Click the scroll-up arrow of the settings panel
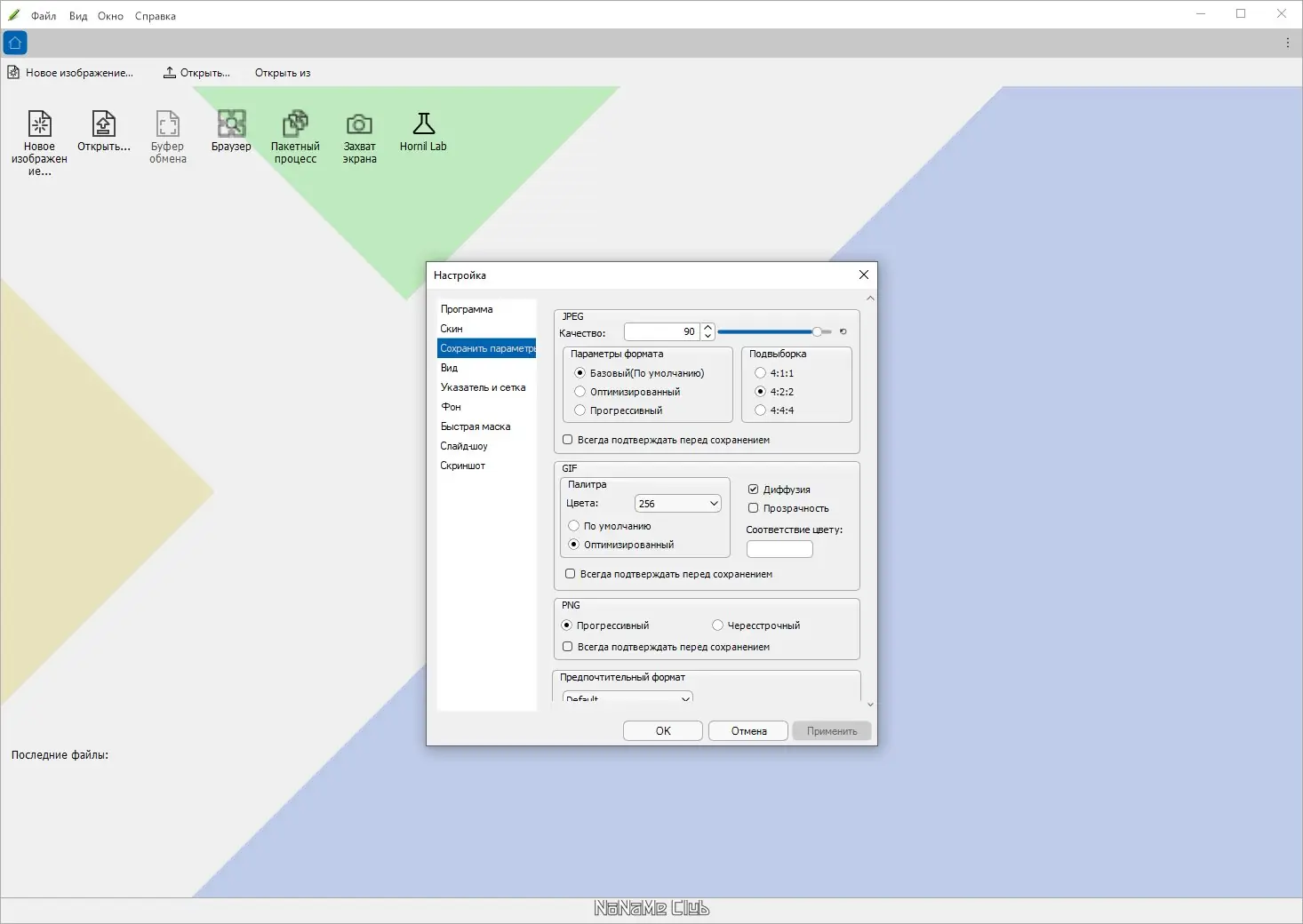 tap(870, 299)
